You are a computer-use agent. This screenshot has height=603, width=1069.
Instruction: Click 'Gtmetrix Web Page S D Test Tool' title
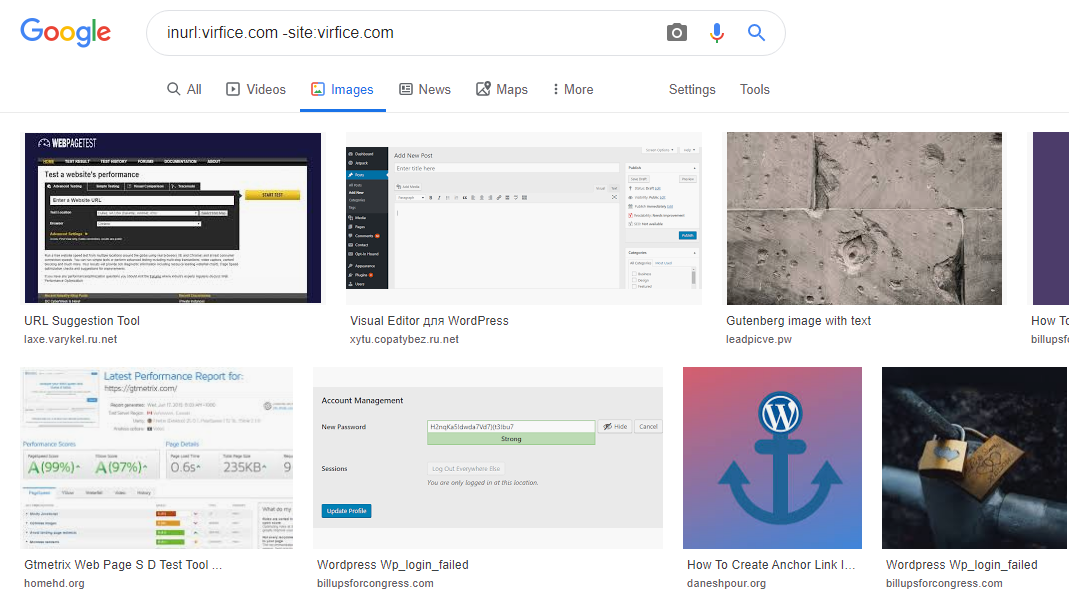click(123, 565)
